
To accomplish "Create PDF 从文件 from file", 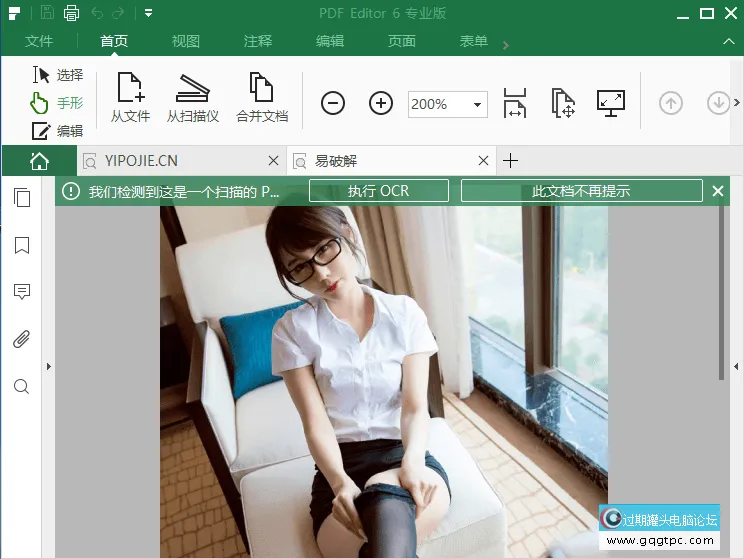I will pos(130,98).
